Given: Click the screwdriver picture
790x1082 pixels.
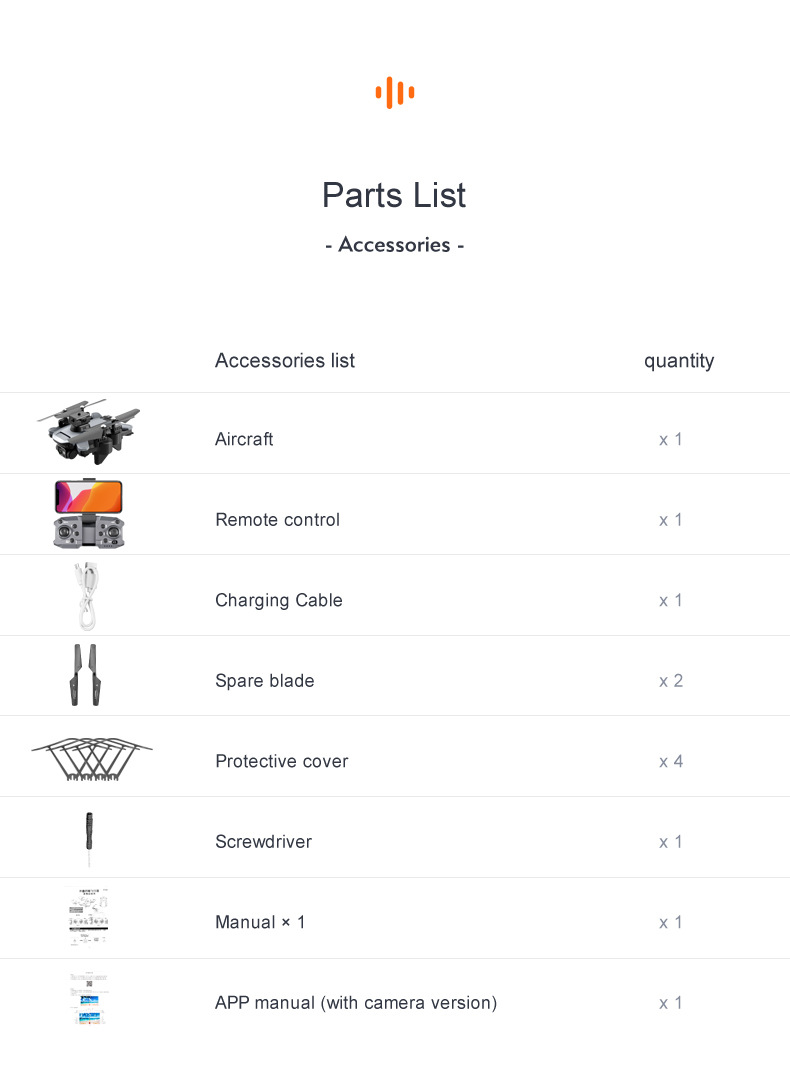Looking at the screenshot, I should click(x=89, y=838).
